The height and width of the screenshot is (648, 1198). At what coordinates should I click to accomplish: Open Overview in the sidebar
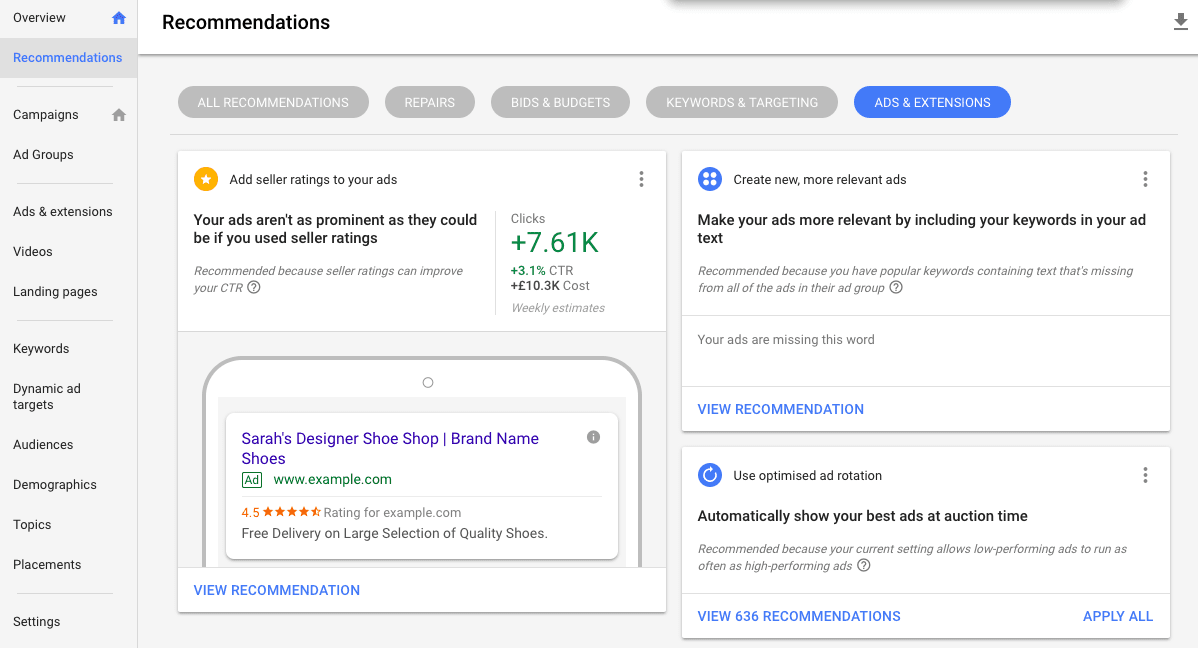39,18
